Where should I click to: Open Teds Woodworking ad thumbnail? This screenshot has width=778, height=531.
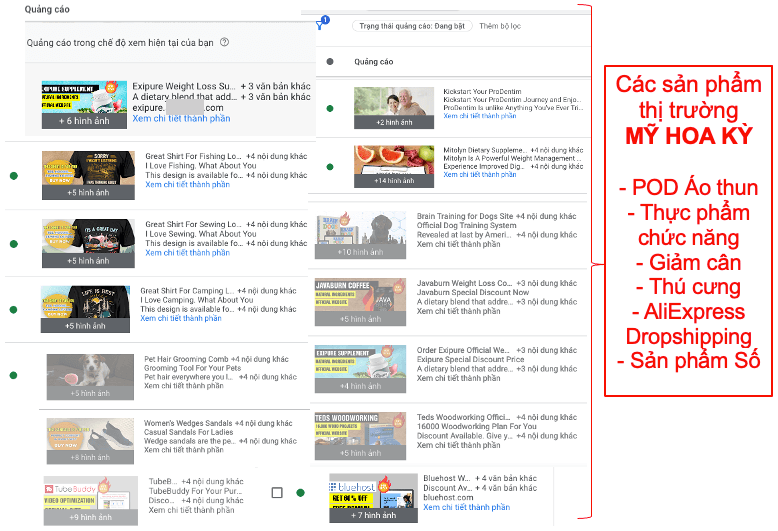360,436
